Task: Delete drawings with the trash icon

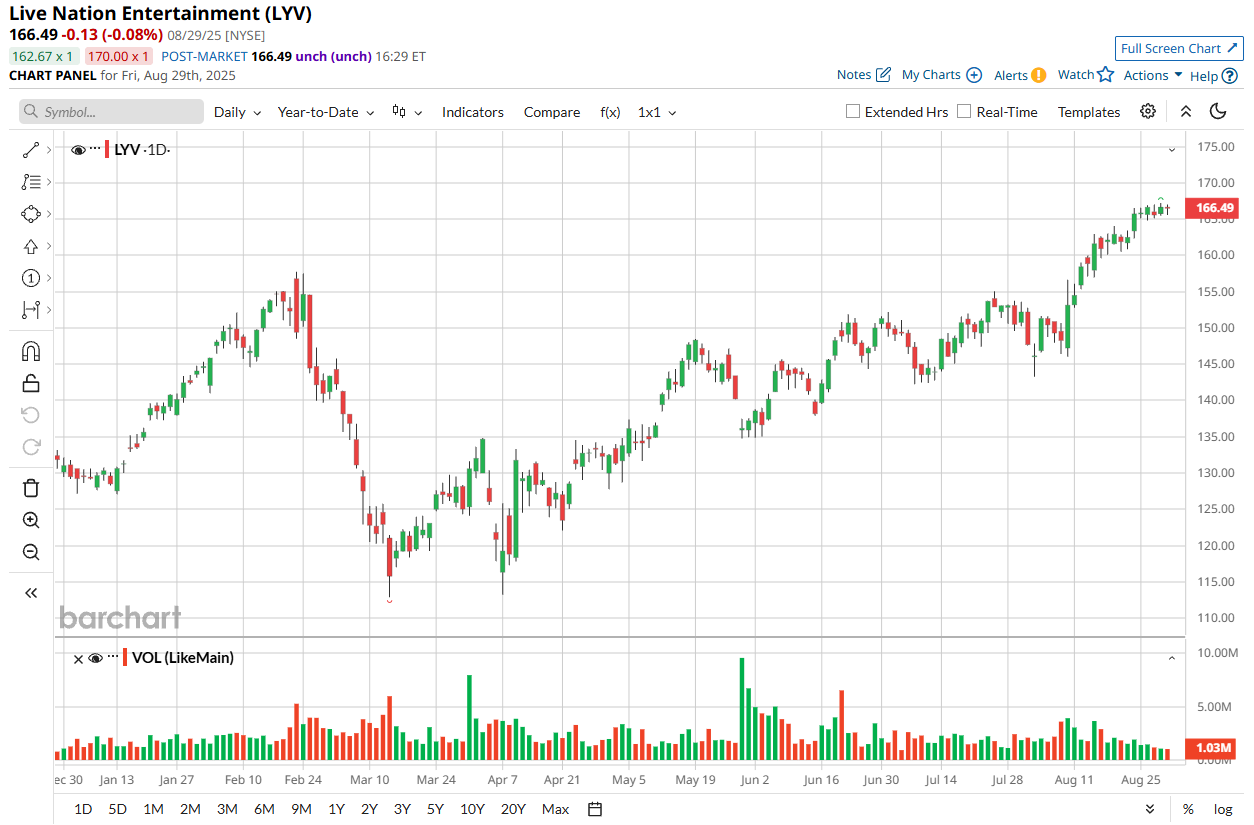Action: 30,488
